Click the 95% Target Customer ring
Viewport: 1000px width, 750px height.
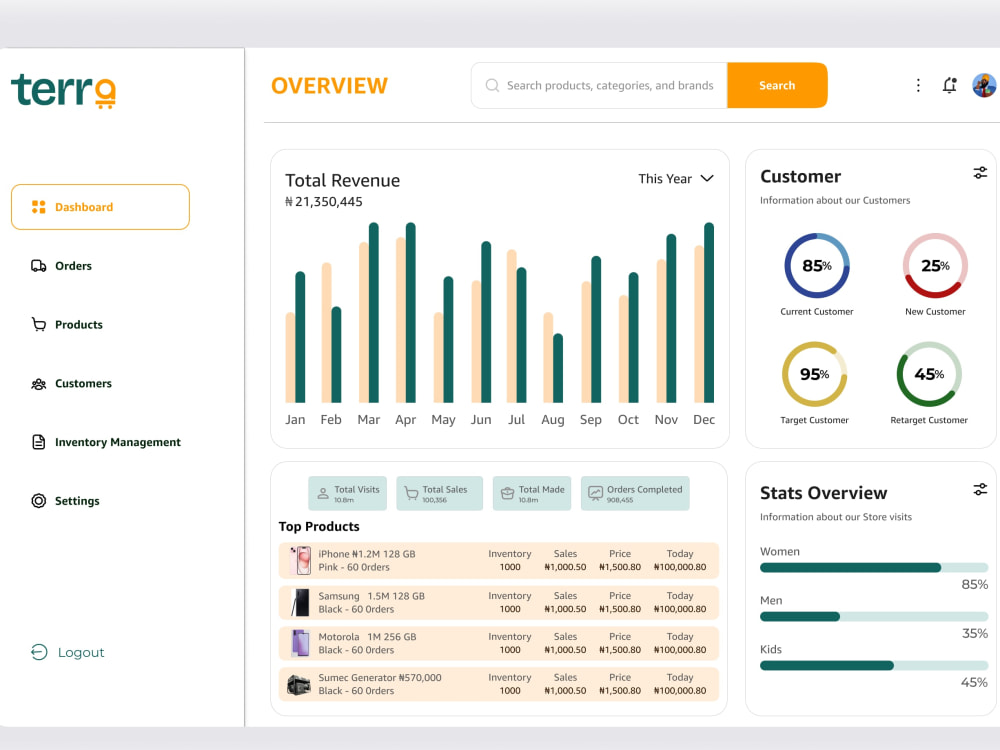[x=814, y=374]
